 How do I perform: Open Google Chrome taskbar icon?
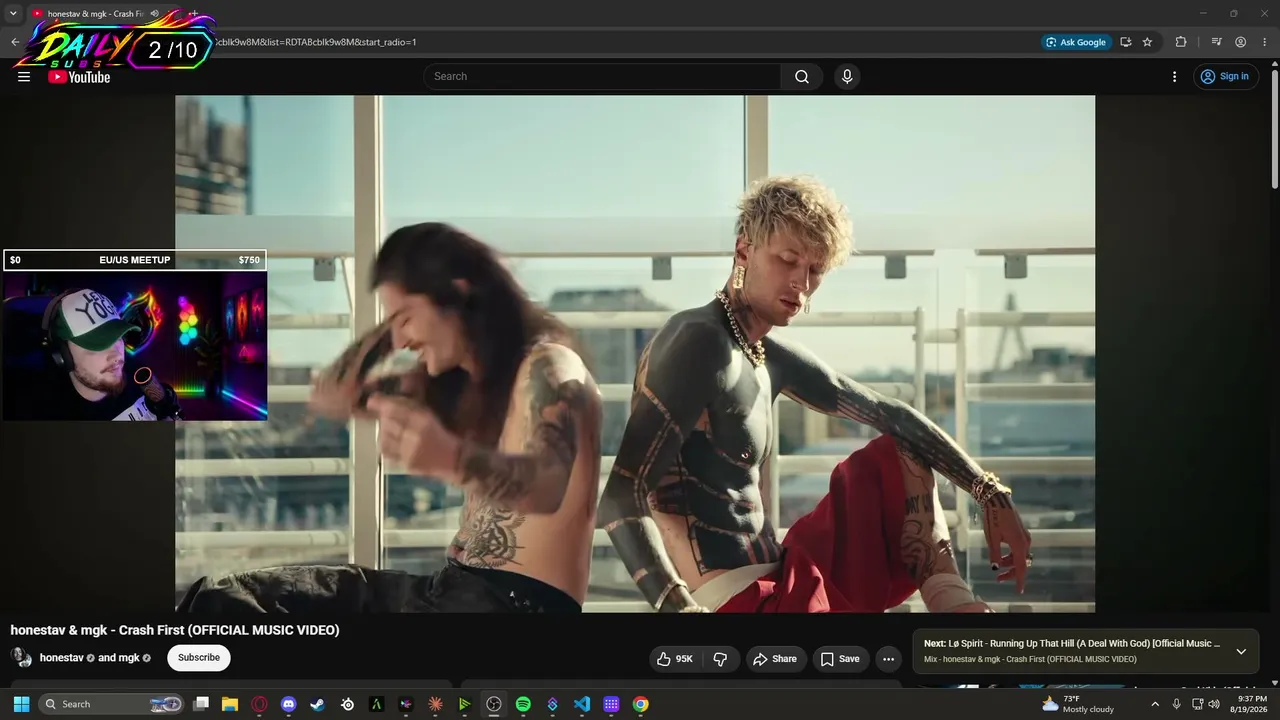pos(640,704)
